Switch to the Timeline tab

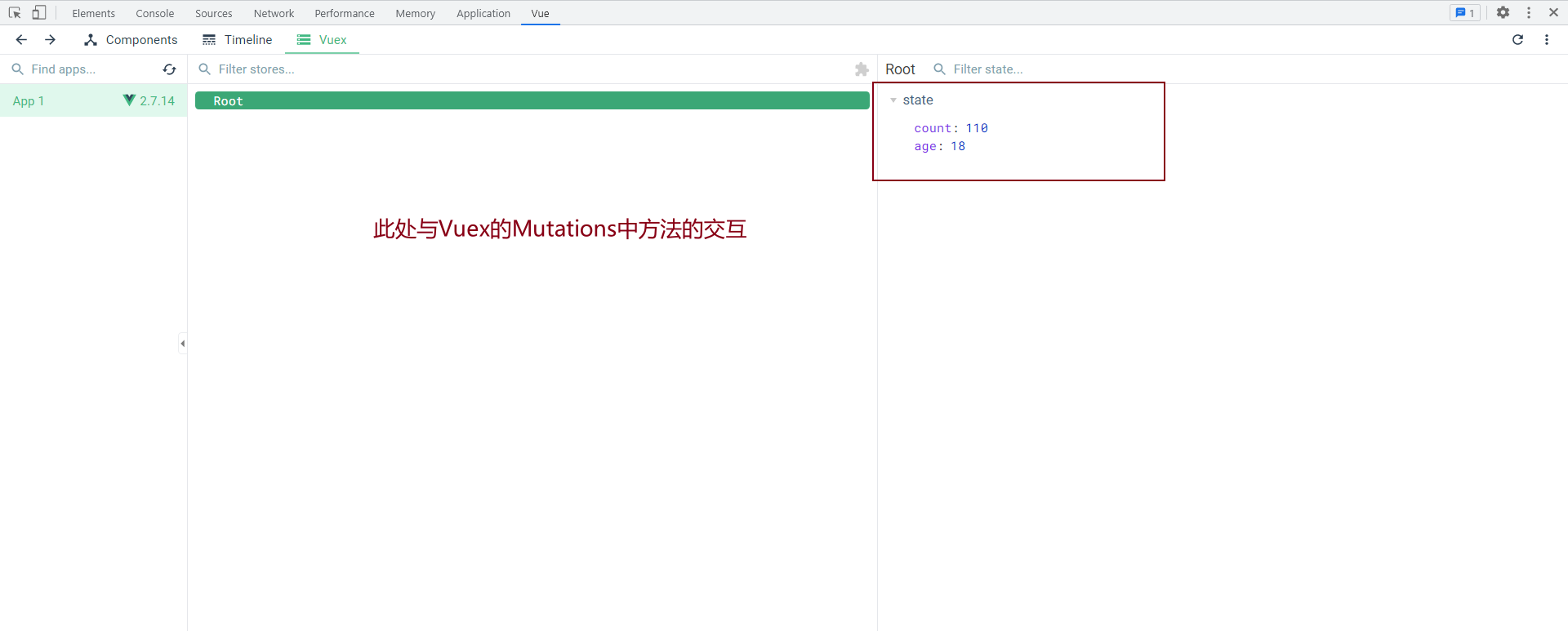point(238,40)
